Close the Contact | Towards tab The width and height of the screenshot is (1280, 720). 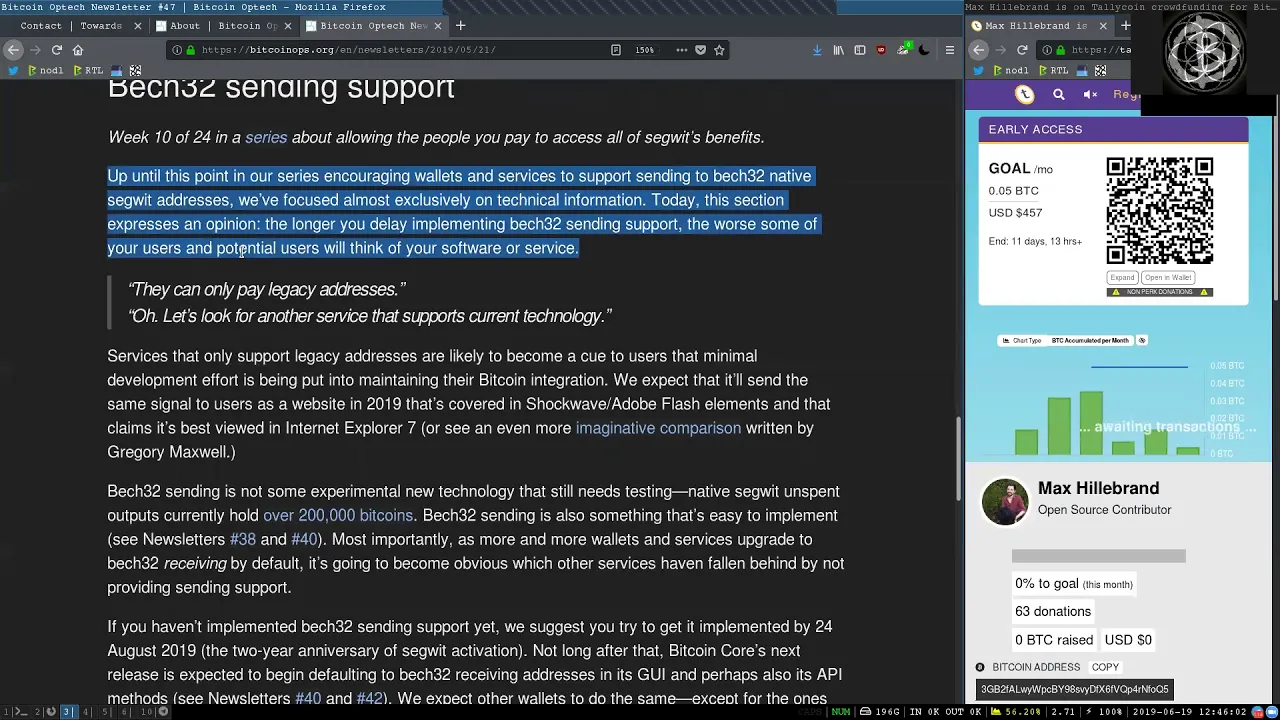click(x=138, y=26)
